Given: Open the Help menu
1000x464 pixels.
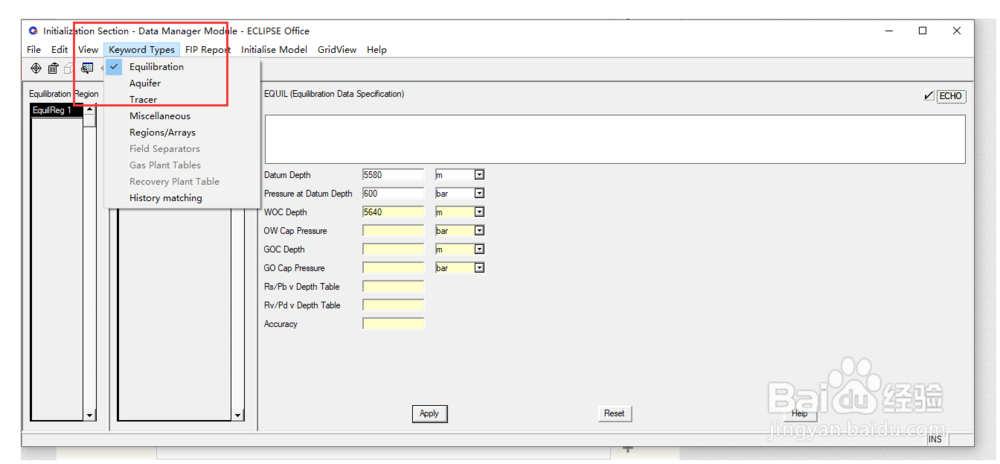Looking at the screenshot, I should (x=376, y=50).
